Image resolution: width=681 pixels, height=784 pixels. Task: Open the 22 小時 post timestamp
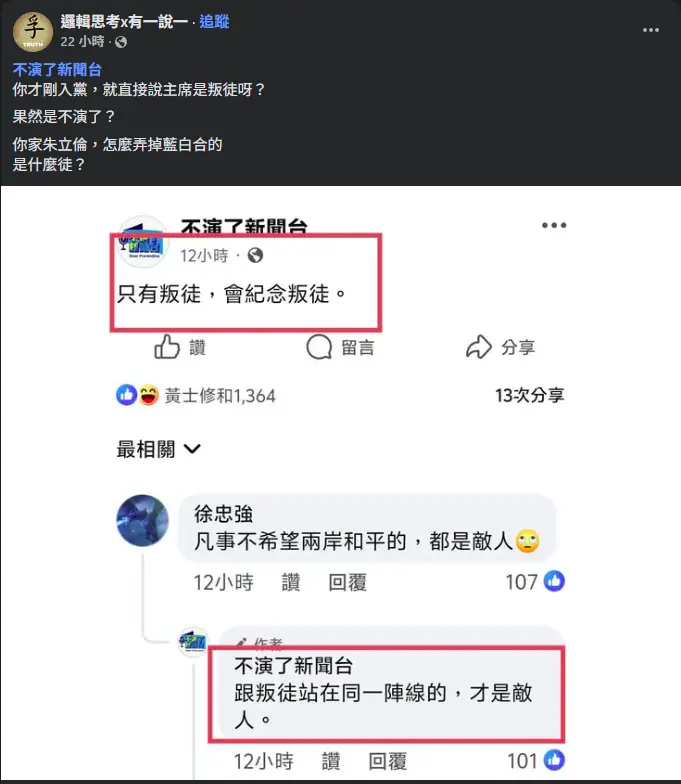click(82, 42)
